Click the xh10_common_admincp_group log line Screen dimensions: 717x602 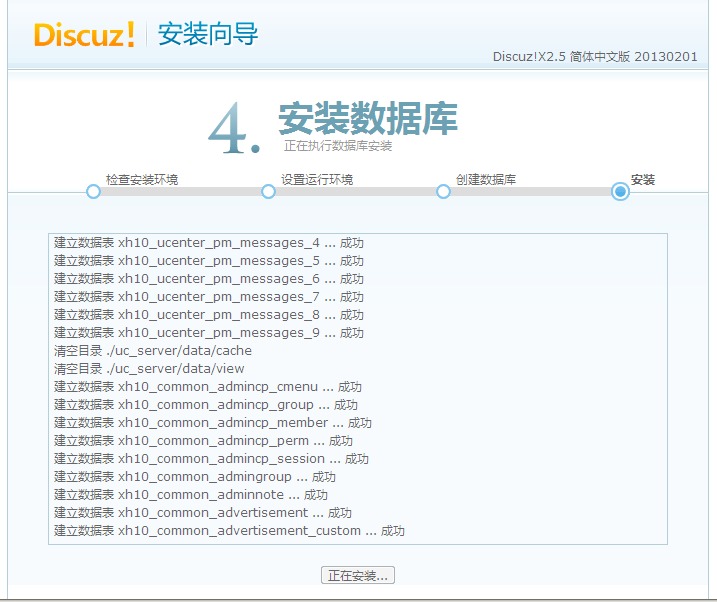[206, 405]
